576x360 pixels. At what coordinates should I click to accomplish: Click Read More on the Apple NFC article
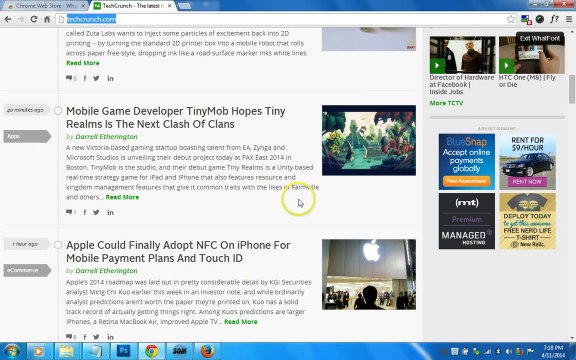point(241,321)
